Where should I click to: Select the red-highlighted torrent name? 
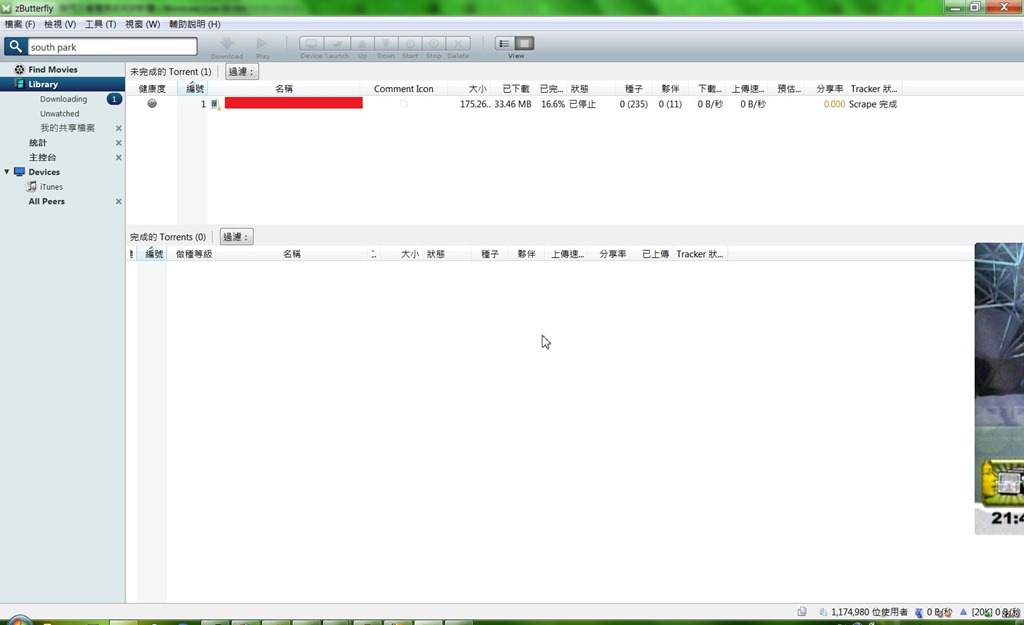click(x=293, y=103)
